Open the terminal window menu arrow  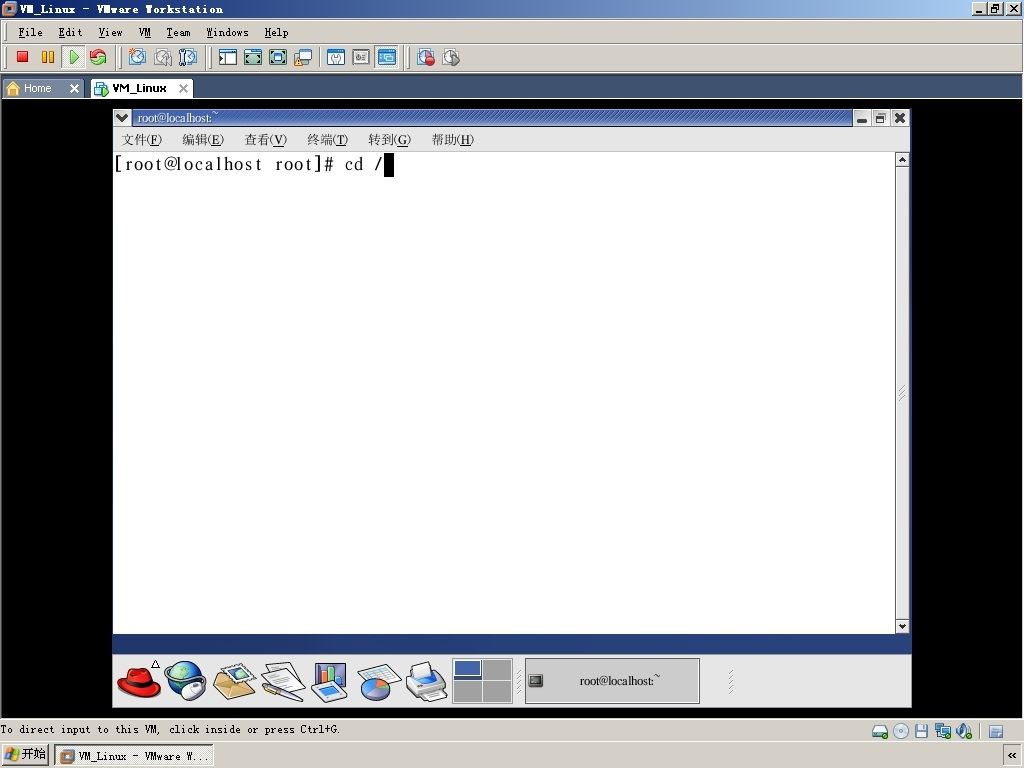[x=122, y=118]
